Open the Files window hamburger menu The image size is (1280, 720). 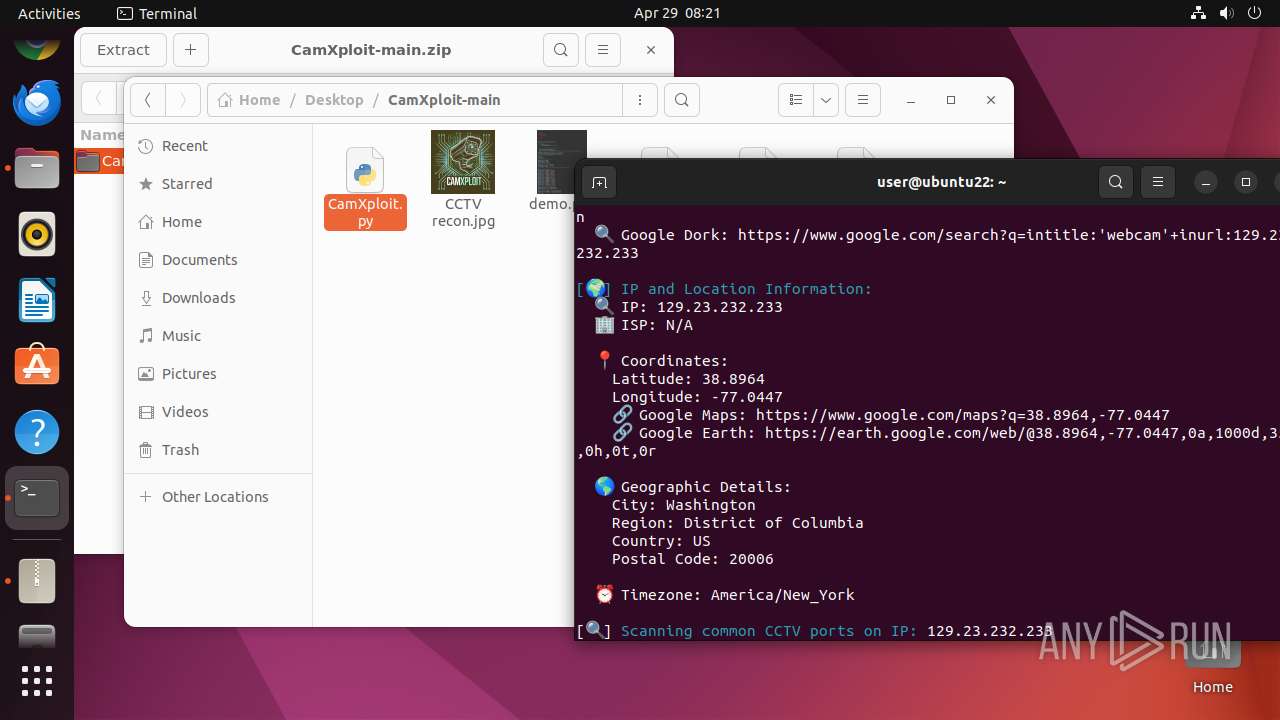862,100
